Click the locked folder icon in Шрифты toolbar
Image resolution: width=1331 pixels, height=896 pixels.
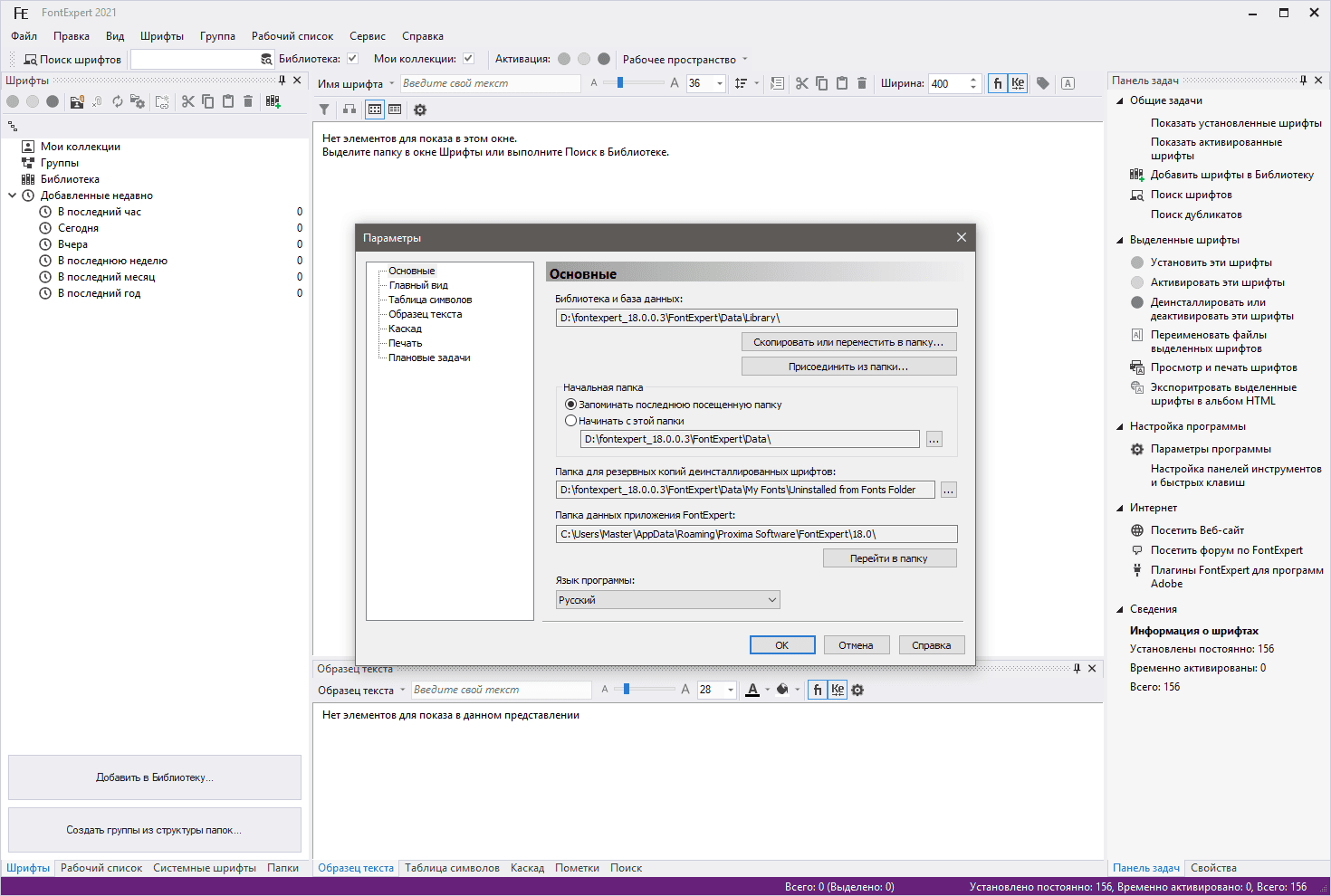[x=77, y=101]
